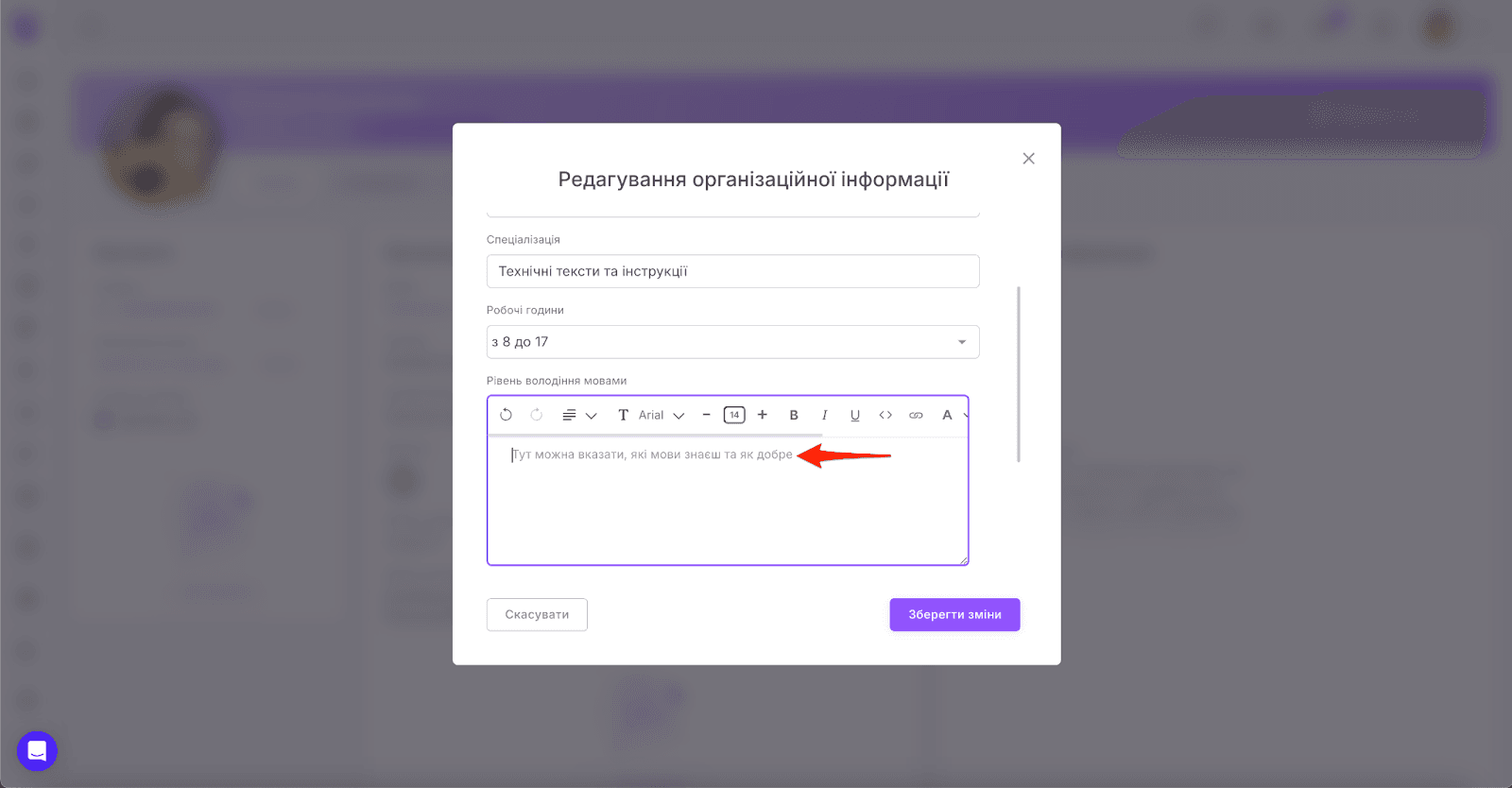Toggle underline formatting

[x=855, y=415]
